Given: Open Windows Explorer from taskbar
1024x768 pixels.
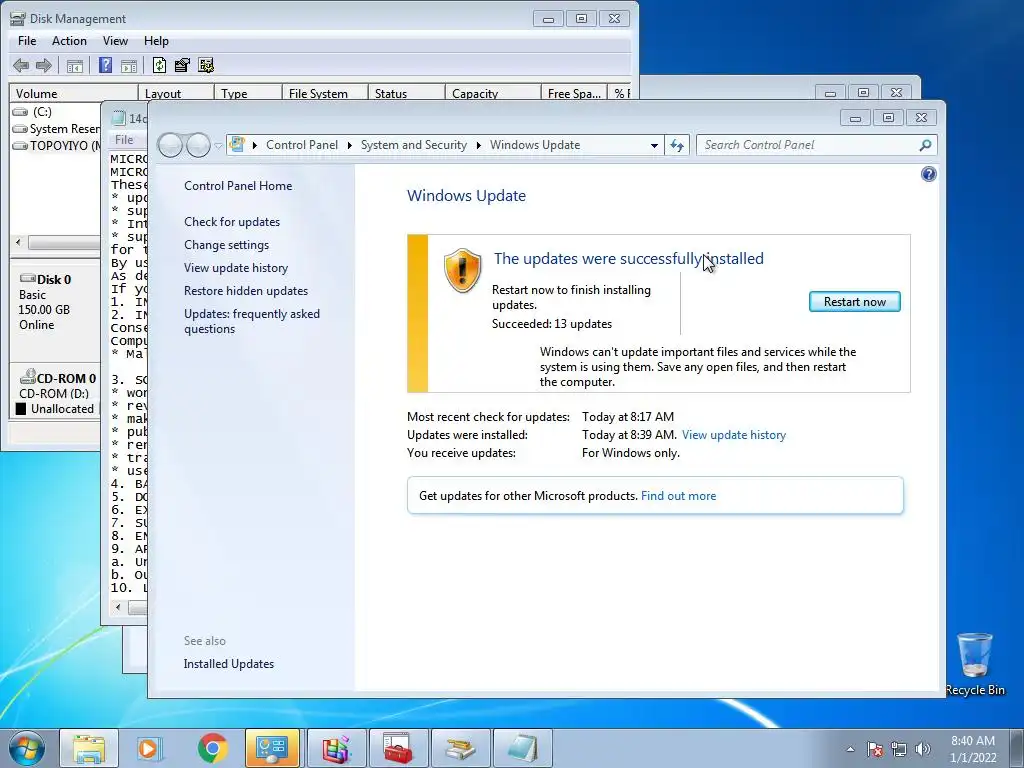Looking at the screenshot, I should point(89,748).
